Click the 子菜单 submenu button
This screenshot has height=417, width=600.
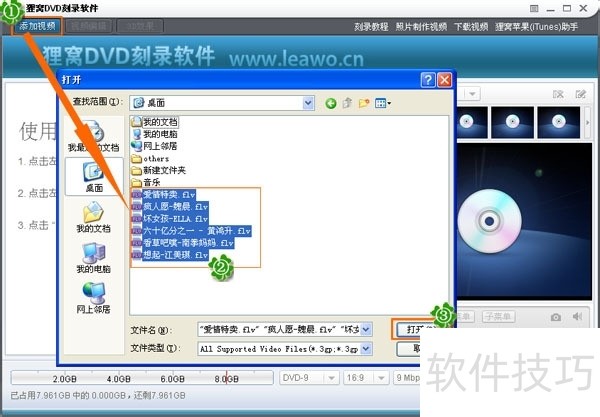[x=498, y=317]
